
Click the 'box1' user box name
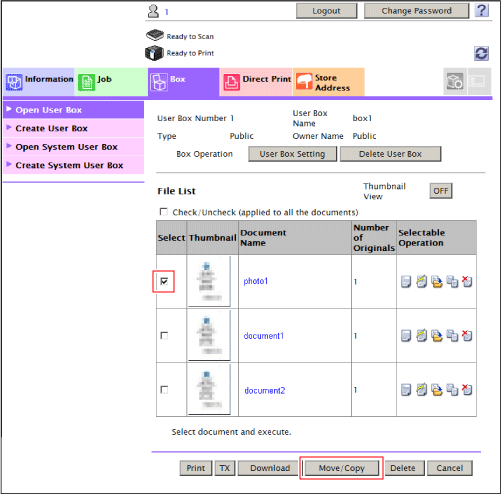pyautogui.click(x=362, y=118)
